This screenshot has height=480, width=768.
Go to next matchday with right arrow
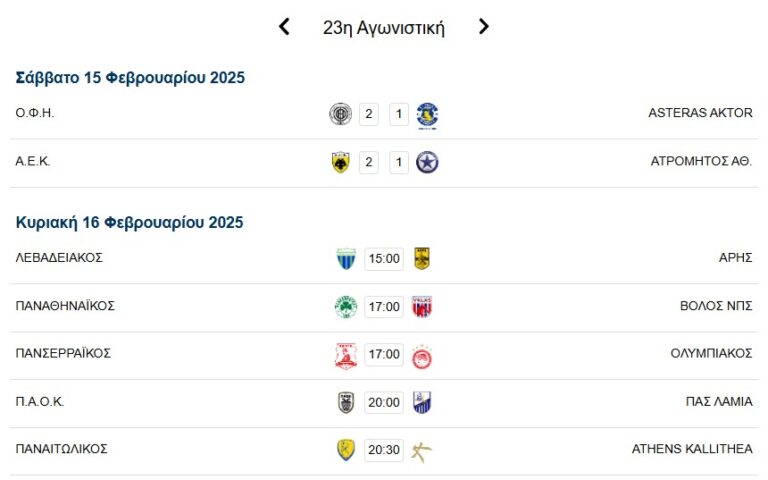pos(484,27)
